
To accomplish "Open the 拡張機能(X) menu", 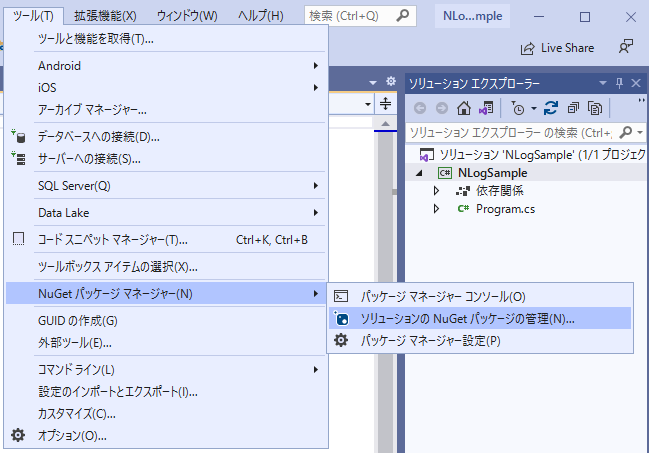I will (x=105, y=16).
